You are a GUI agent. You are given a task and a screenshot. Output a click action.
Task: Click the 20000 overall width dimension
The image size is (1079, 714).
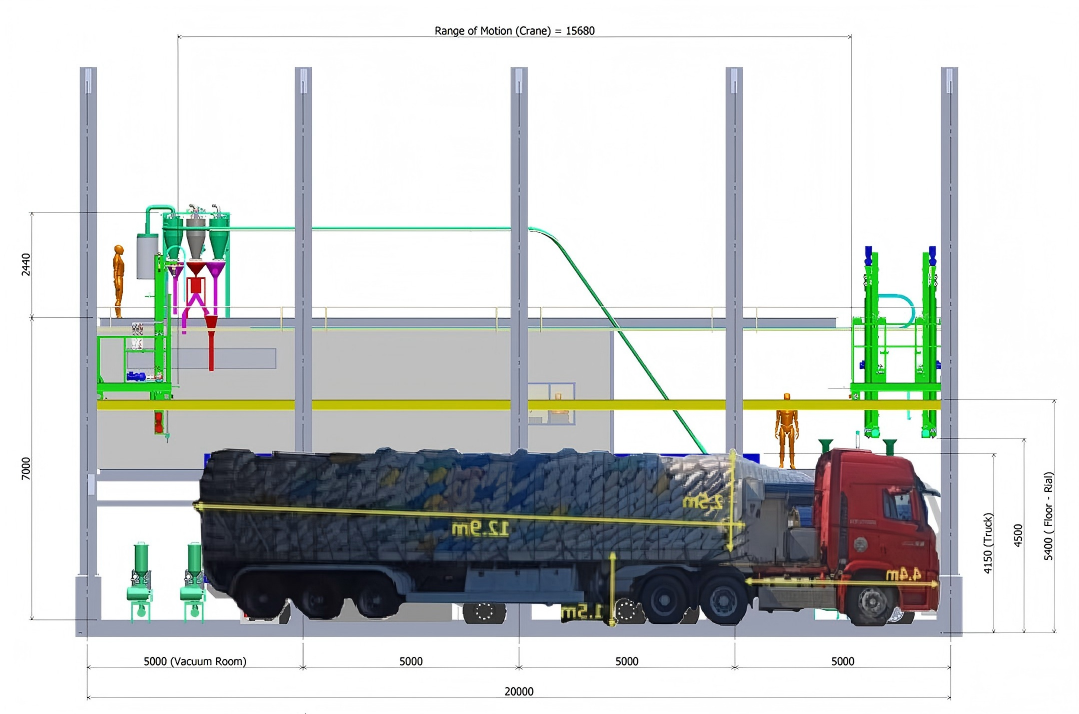pyautogui.click(x=518, y=691)
